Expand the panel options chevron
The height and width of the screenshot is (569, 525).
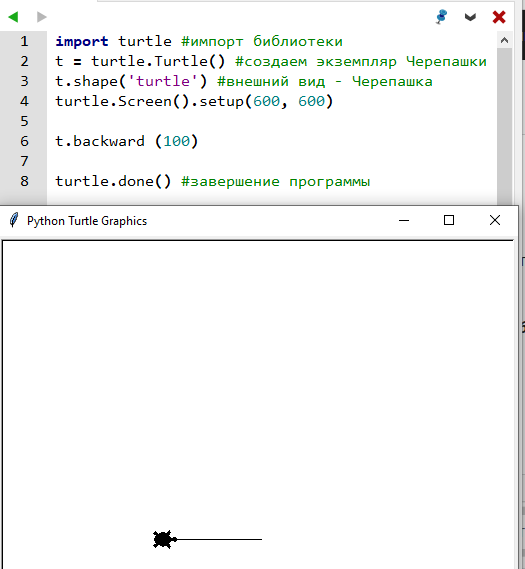[x=470, y=17]
